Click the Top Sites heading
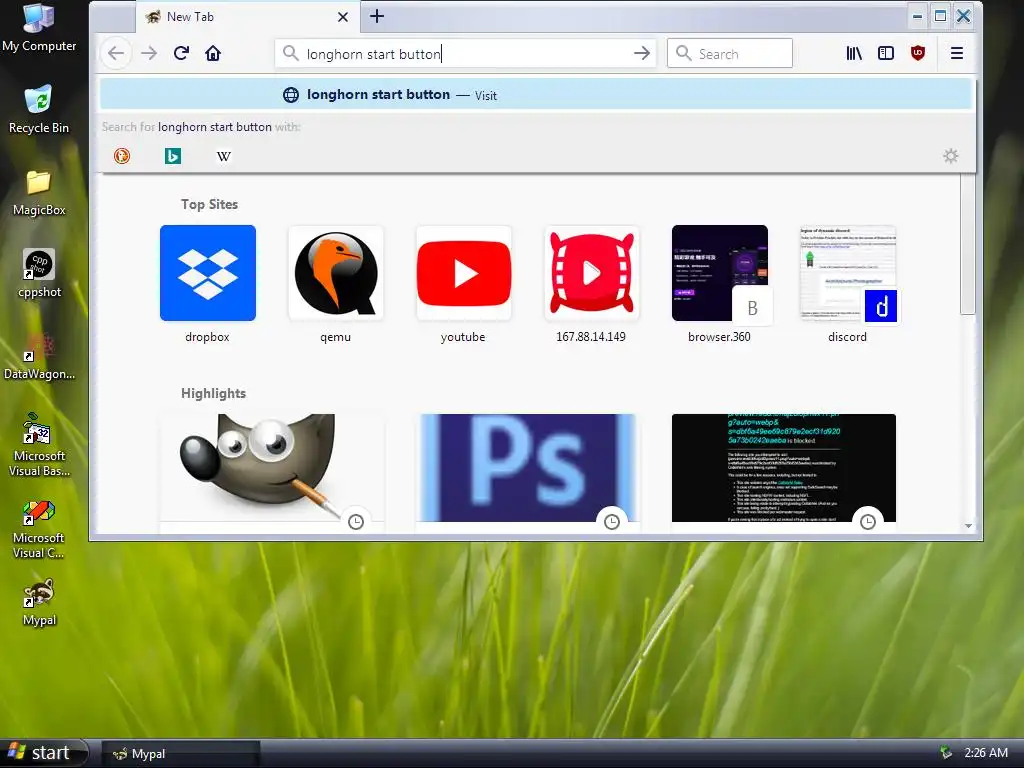The image size is (1024, 768). (209, 204)
